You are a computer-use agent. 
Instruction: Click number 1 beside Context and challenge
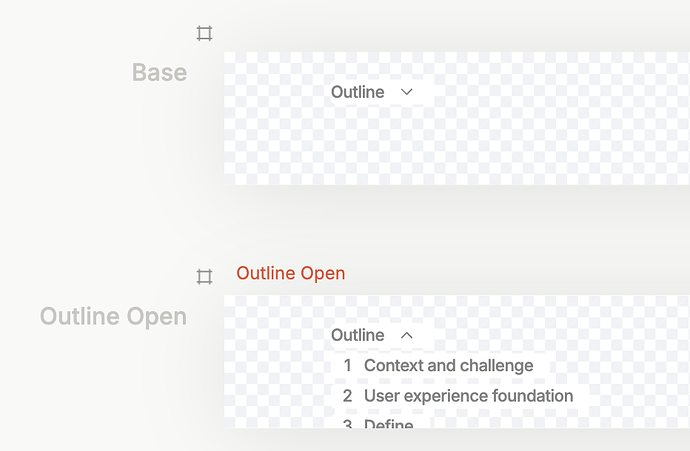pos(347,366)
